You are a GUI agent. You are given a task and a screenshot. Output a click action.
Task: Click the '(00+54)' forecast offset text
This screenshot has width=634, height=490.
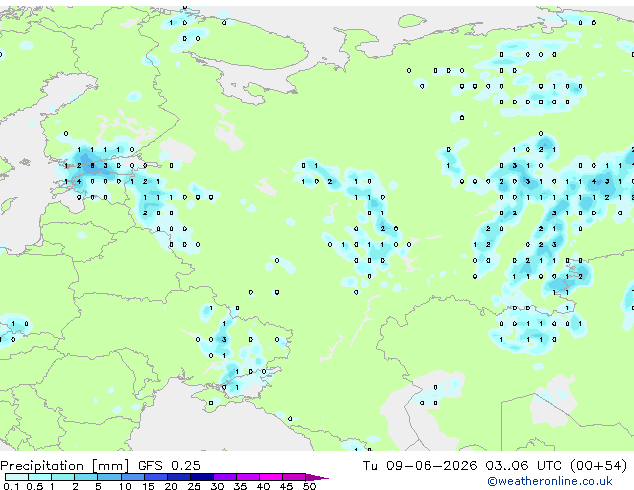[x=599, y=466]
